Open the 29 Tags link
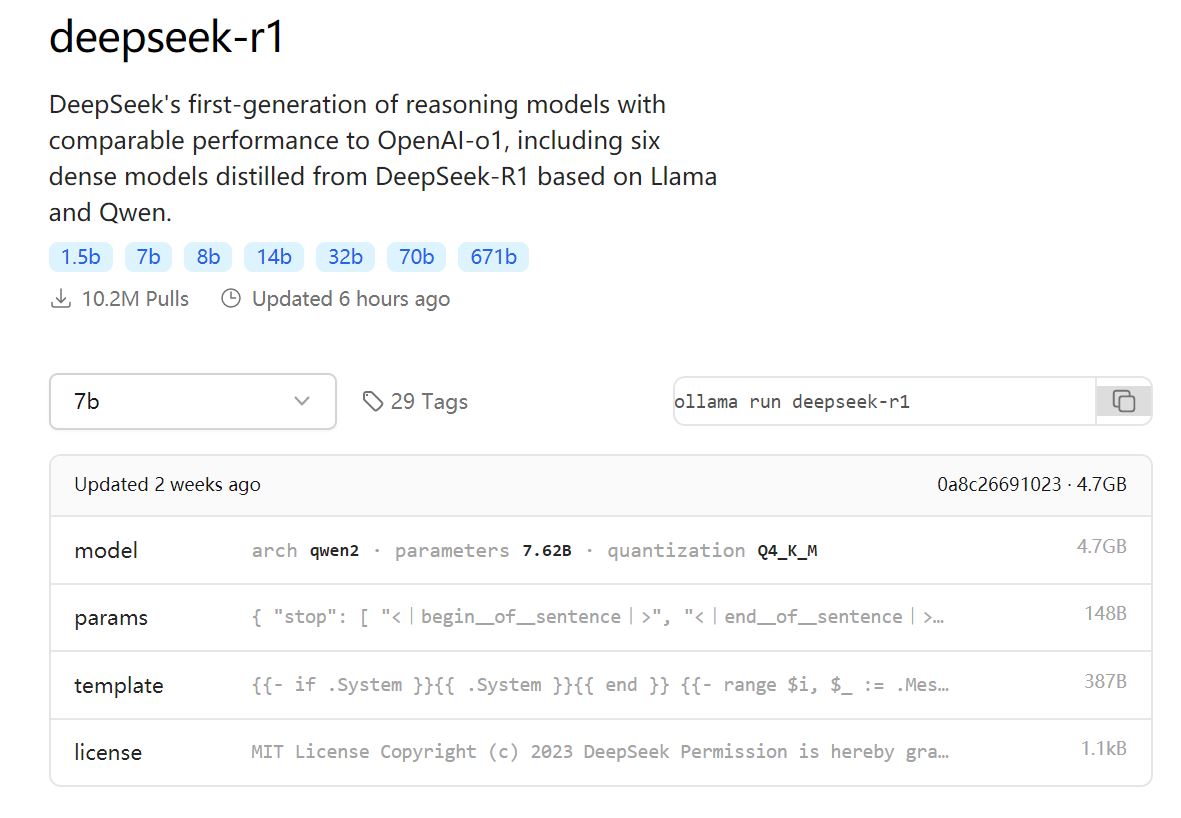The width and height of the screenshot is (1181, 818). (429, 401)
